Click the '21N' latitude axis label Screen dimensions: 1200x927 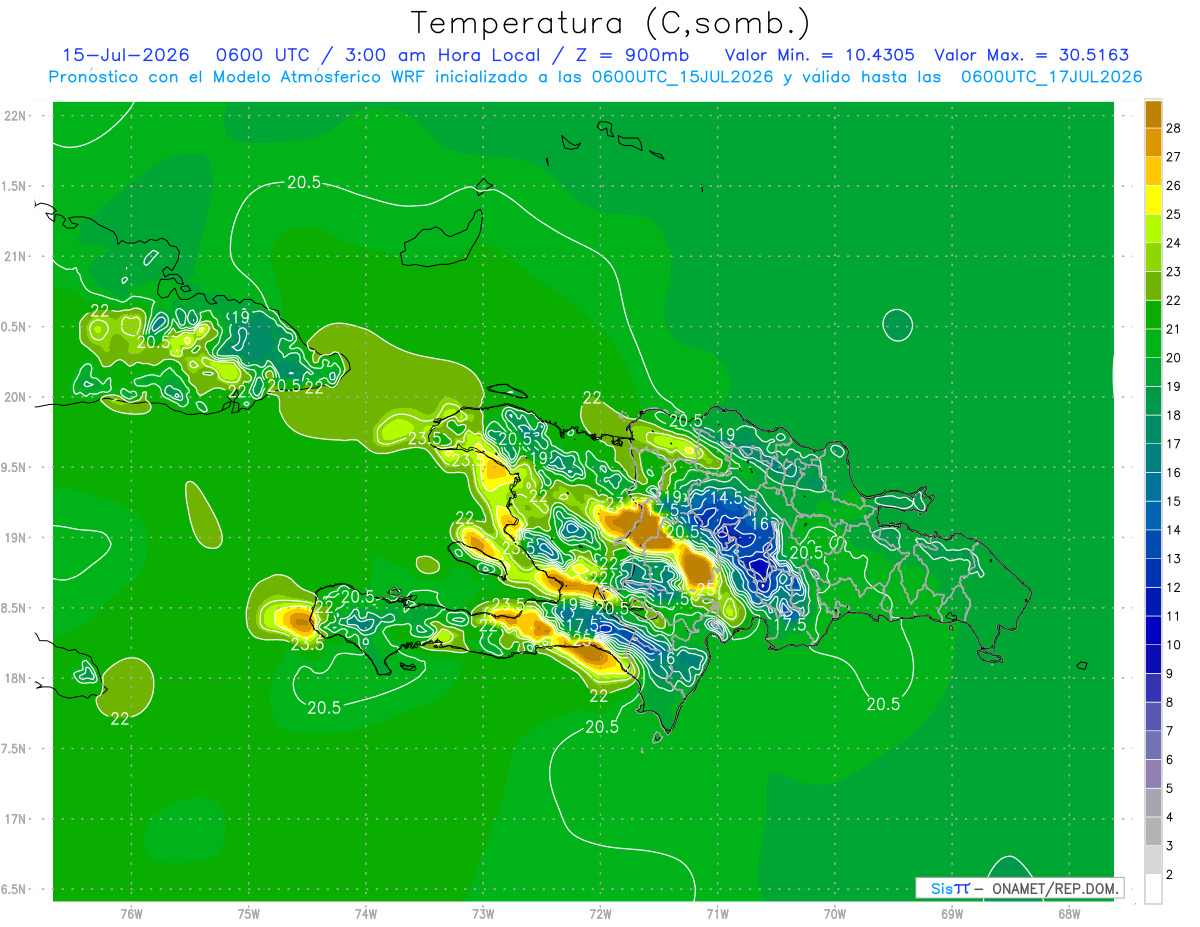tap(14, 256)
